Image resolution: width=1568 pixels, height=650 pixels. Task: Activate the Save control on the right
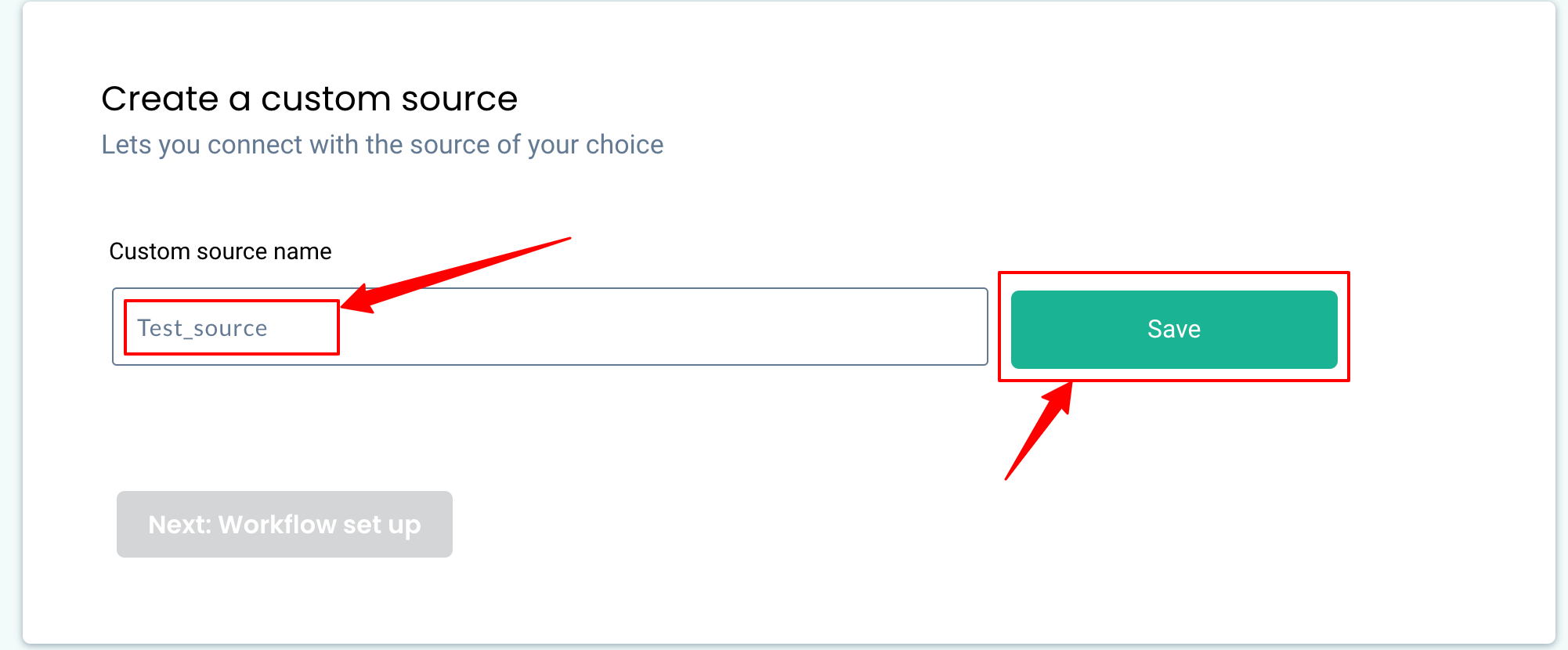pyautogui.click(x=1172, y=329)
